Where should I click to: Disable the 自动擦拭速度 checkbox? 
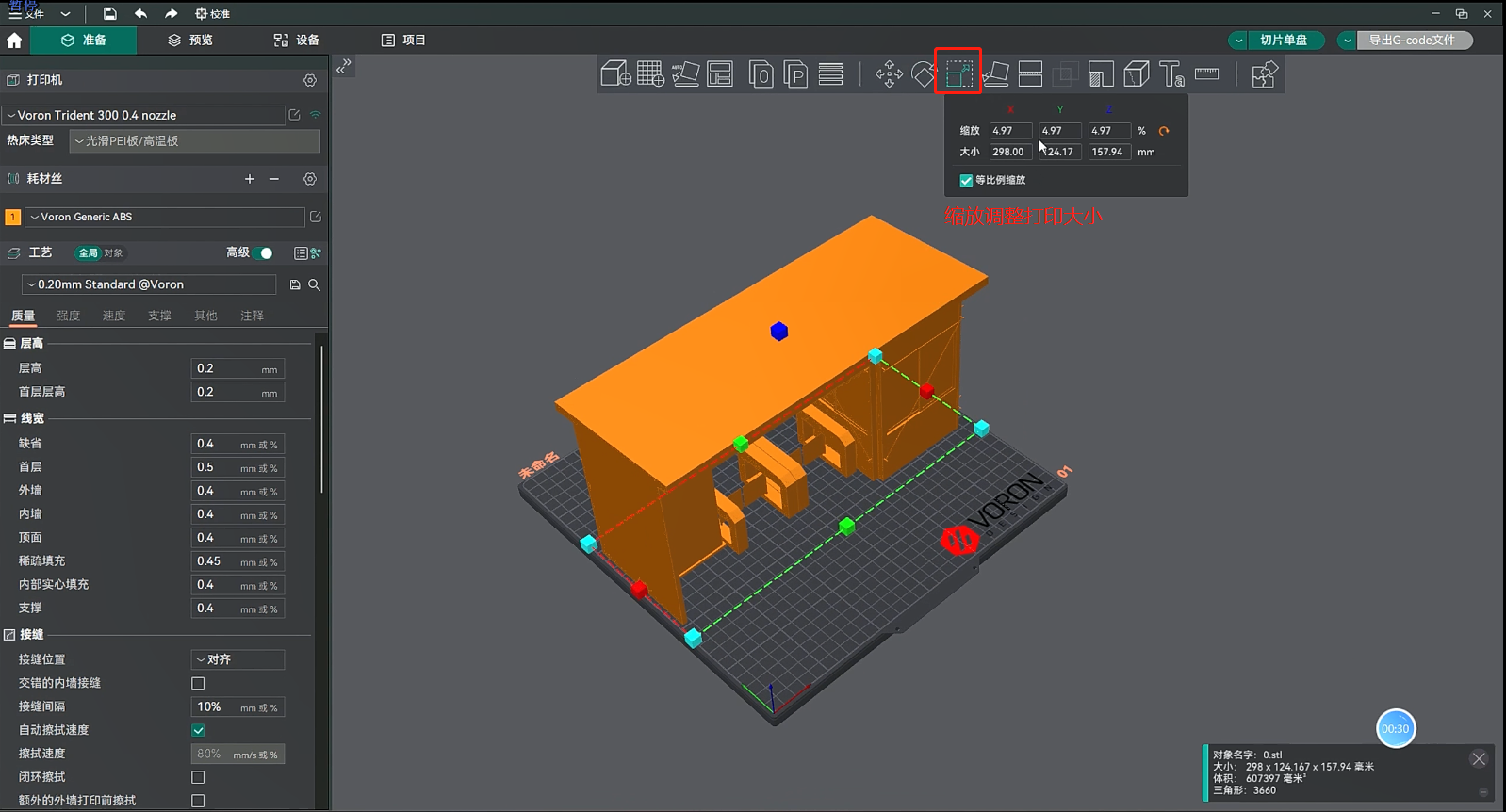coord(198,730)
